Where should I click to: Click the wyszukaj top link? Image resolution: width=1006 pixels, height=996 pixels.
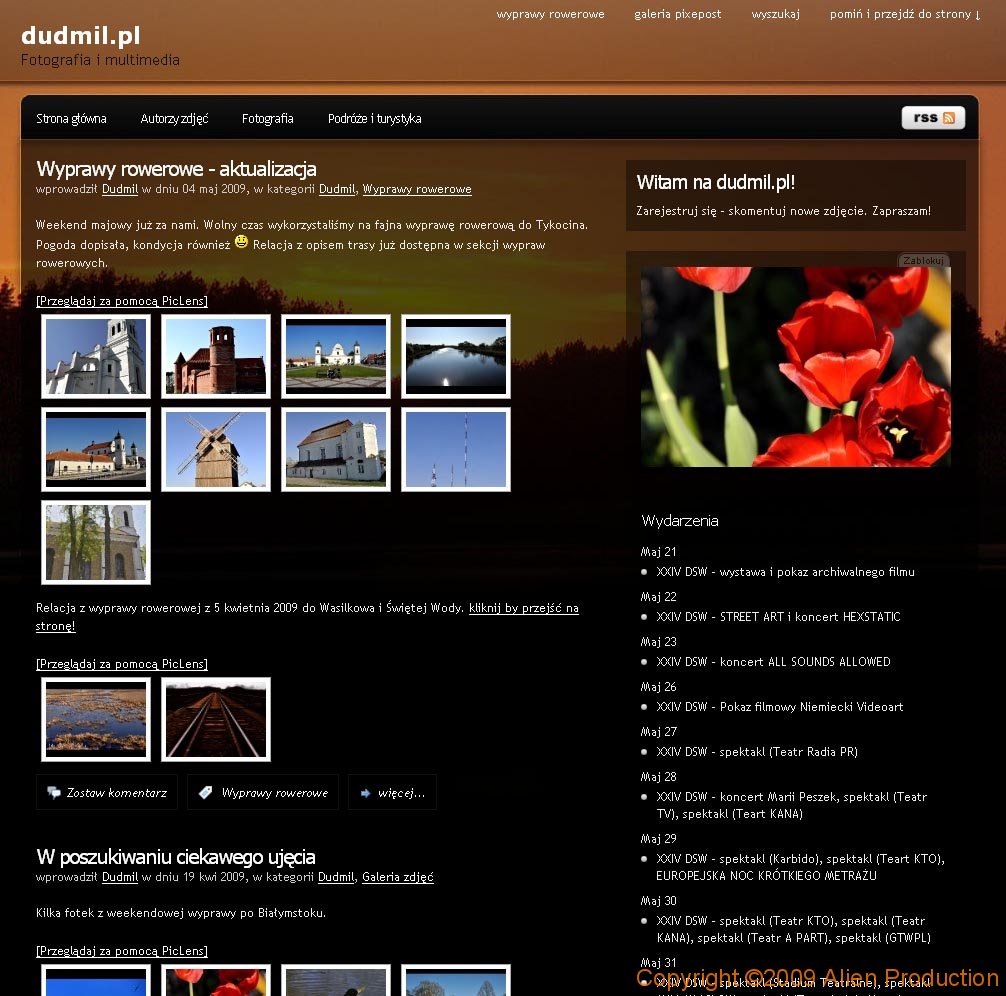(775, 14)
